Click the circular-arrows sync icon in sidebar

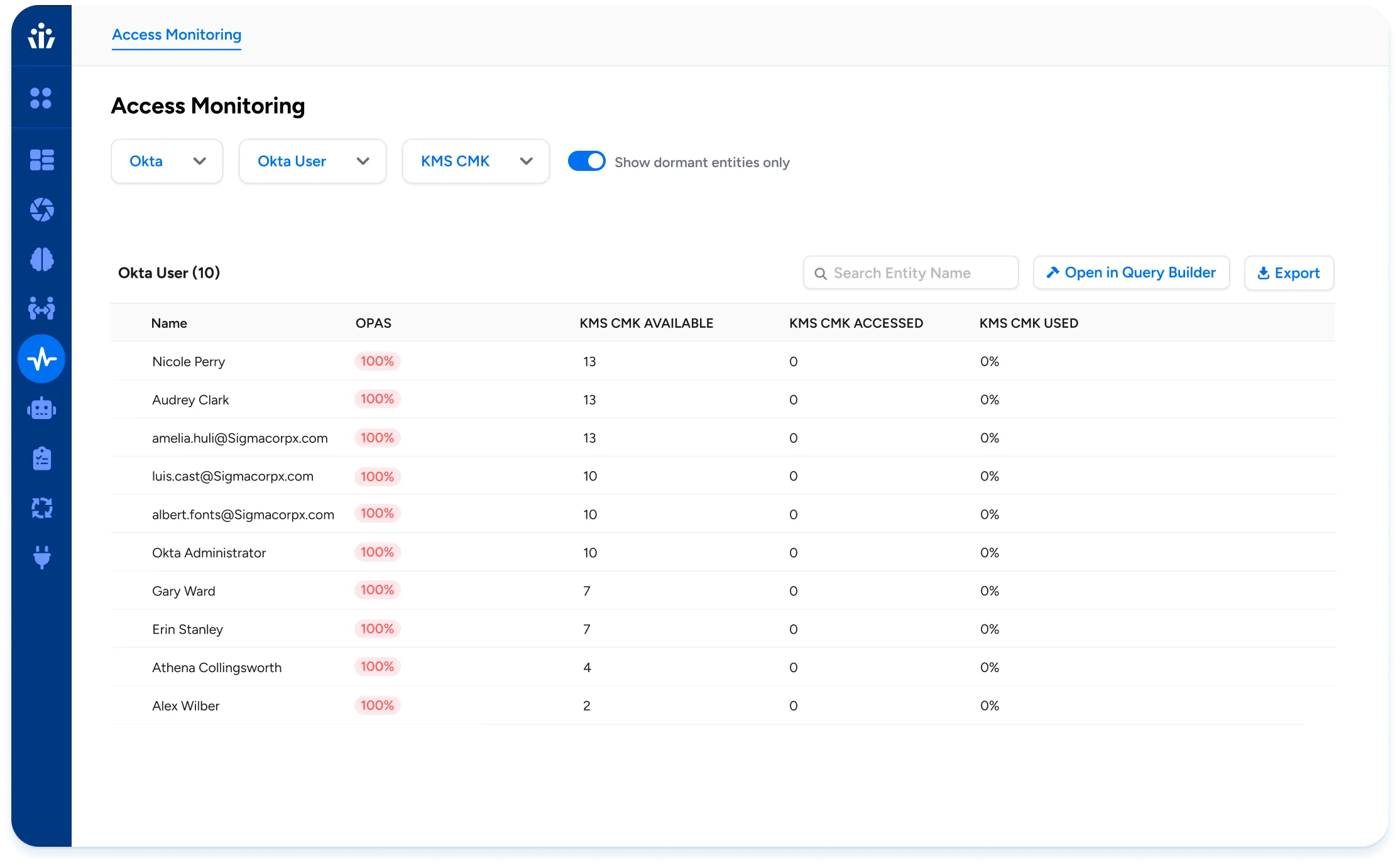coord(41,508)
